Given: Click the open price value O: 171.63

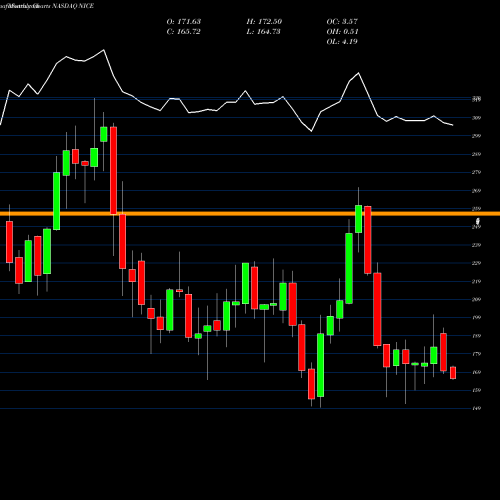Looking at the screenshot, I should pos(184,22).
